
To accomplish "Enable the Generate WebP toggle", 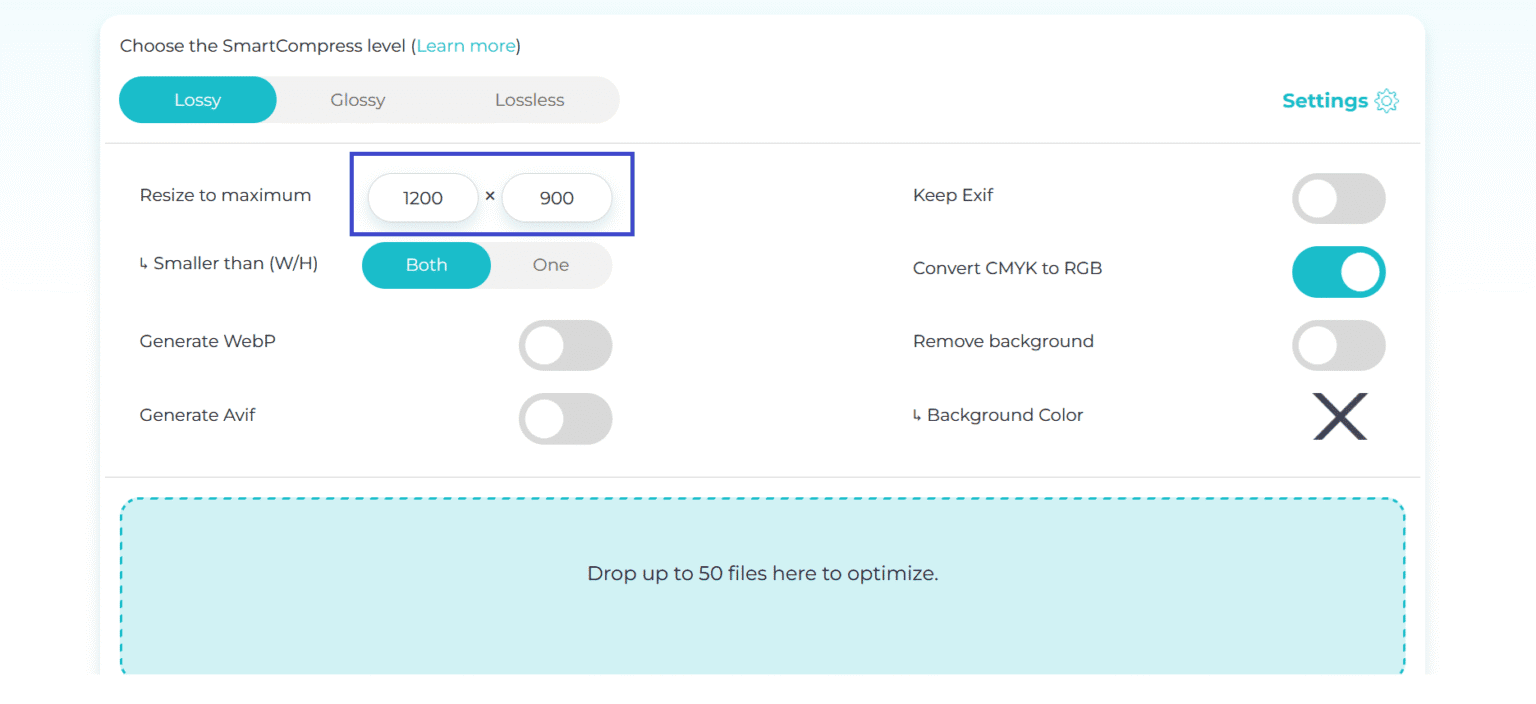I will point(565,345).
